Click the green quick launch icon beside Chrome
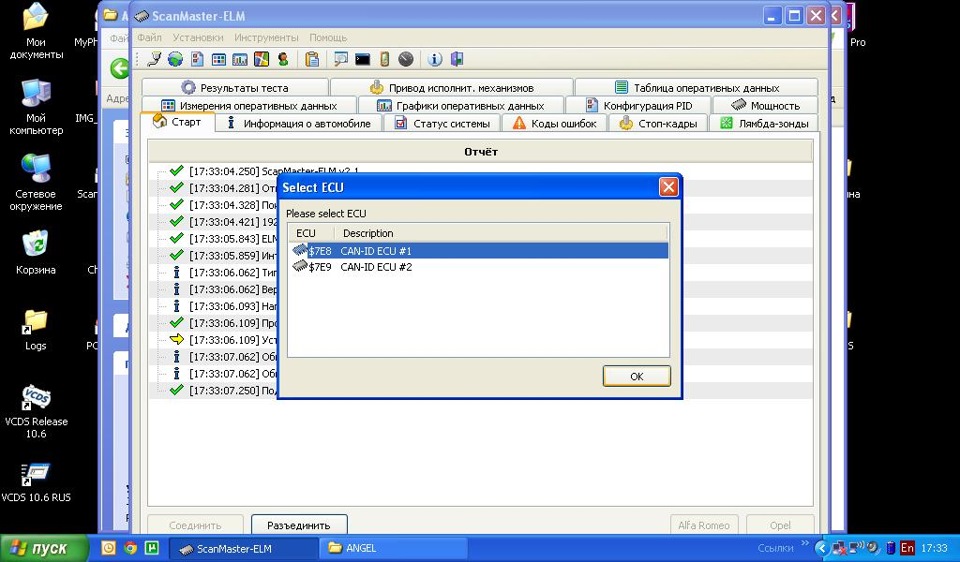This screenshot has width=960, height=562. 151,548
